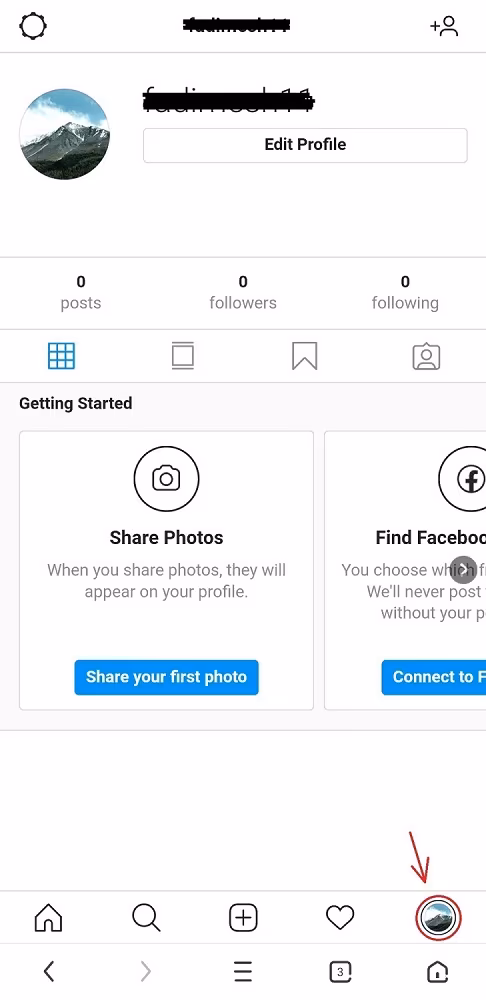Click Share your first photo button
This screenshot has height=1000, width=486.
pos(166,677)
